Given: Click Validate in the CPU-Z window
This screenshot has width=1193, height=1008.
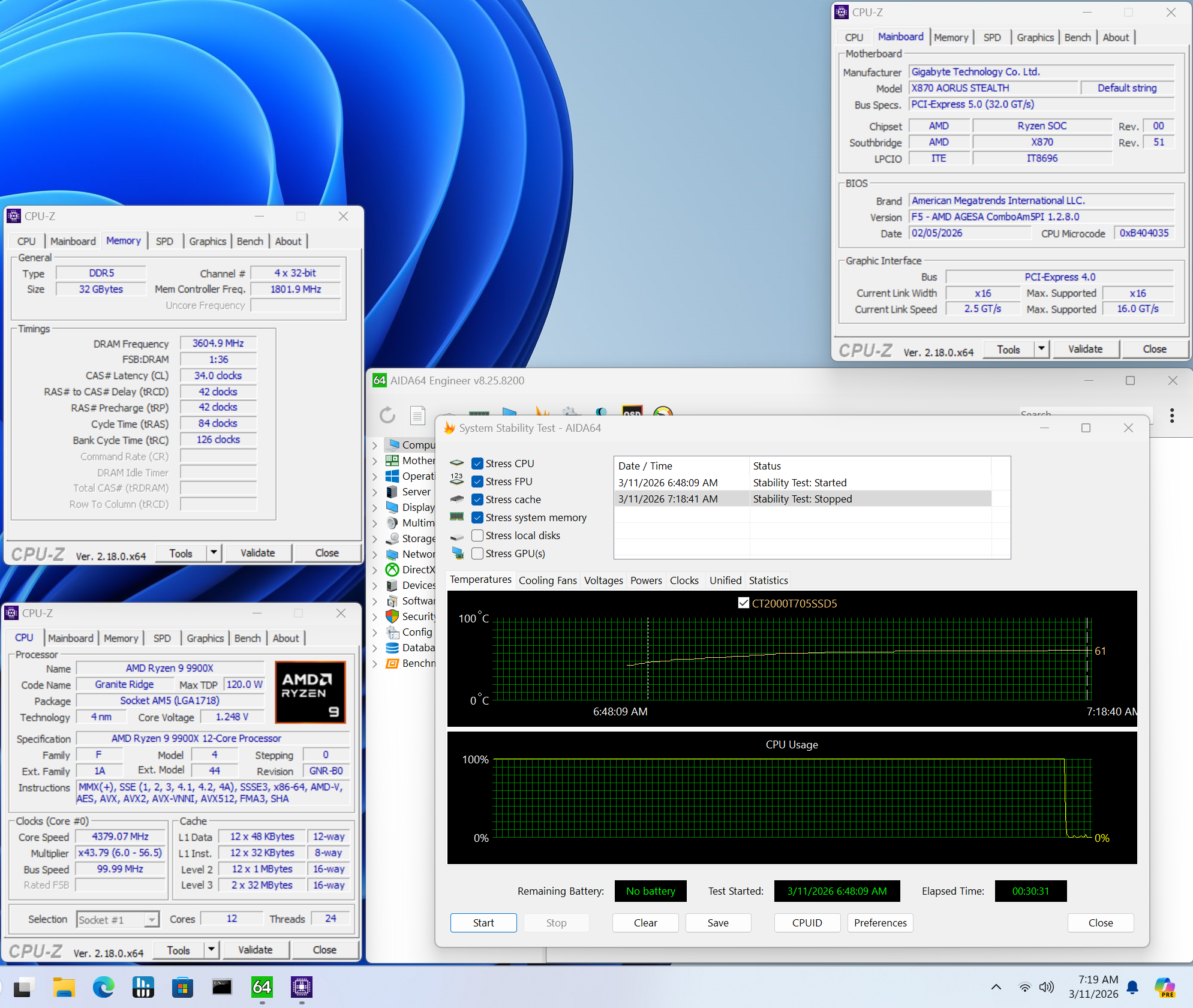Looking at the screenshot, I should 1086,349.
